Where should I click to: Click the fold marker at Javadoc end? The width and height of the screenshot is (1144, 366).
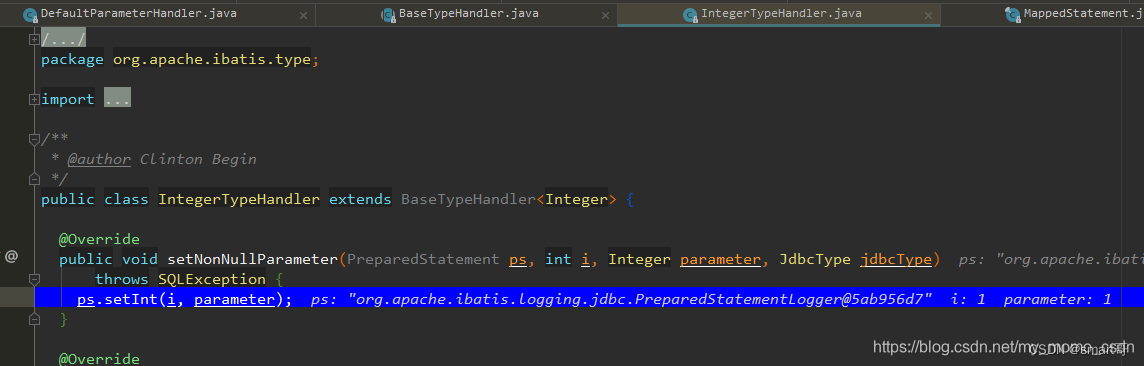point(34,178)
